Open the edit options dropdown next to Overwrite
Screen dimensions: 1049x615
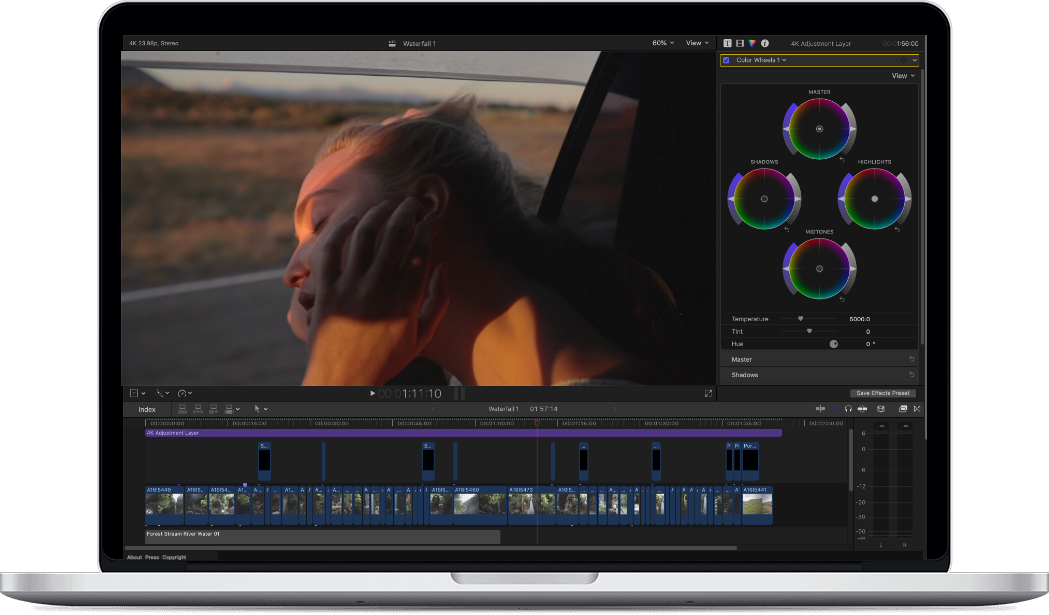point(237,410)
